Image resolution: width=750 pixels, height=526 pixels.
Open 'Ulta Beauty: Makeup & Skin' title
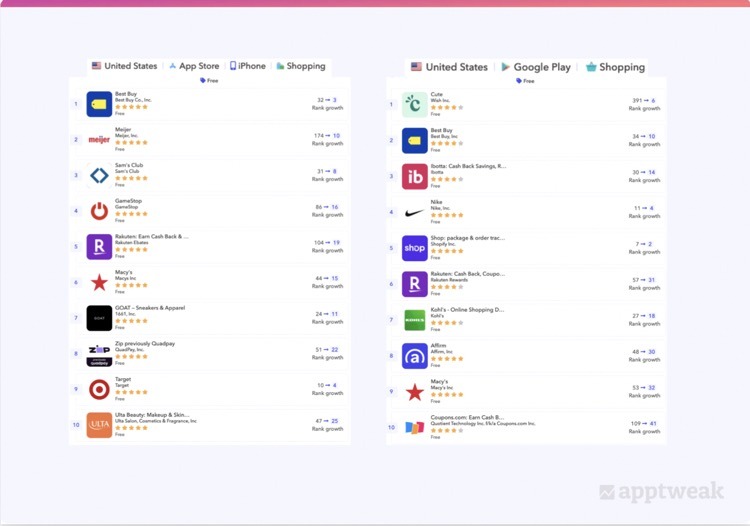coord(152,415)
